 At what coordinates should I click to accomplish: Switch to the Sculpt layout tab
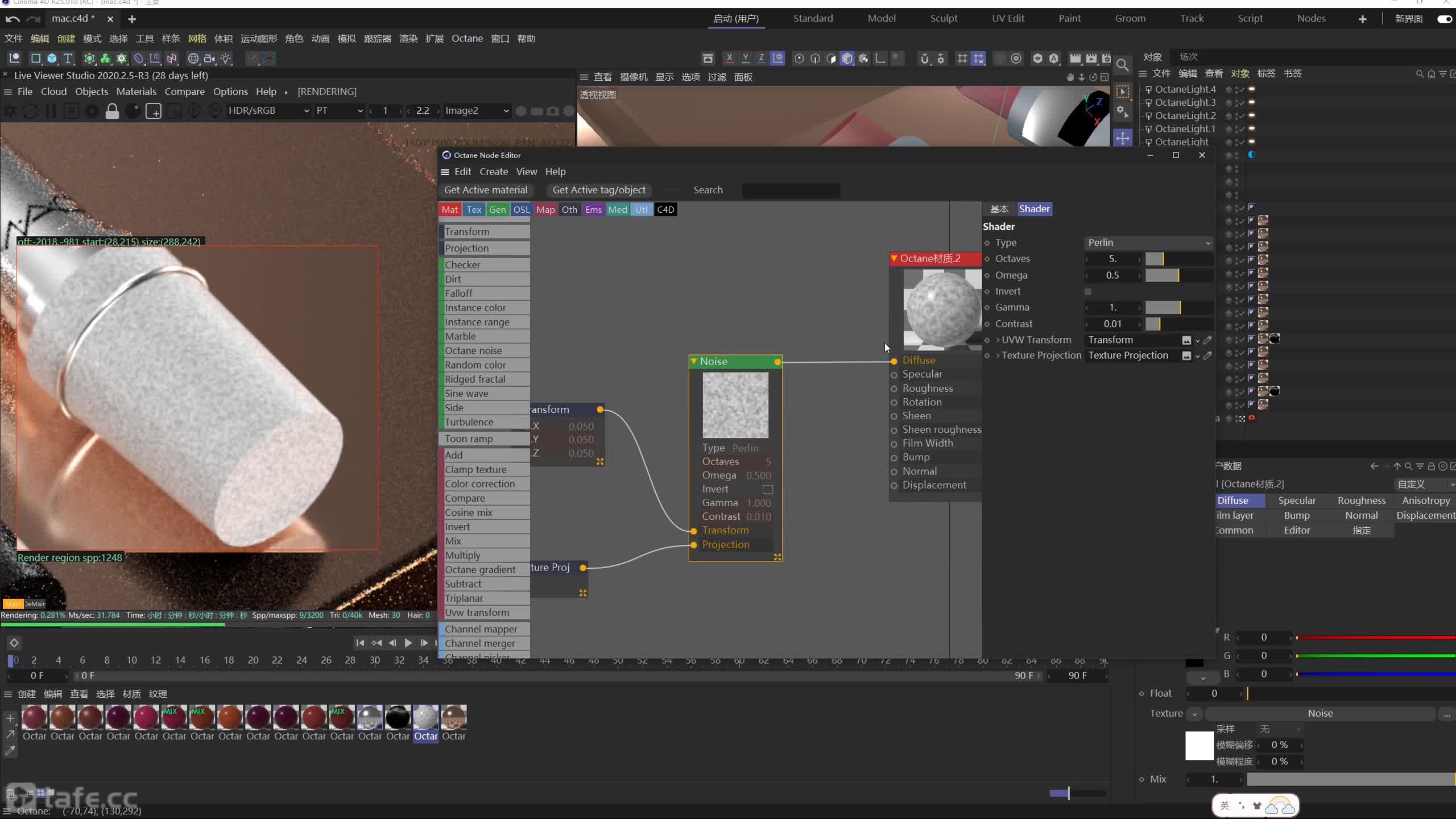click(x=944, y=19)
